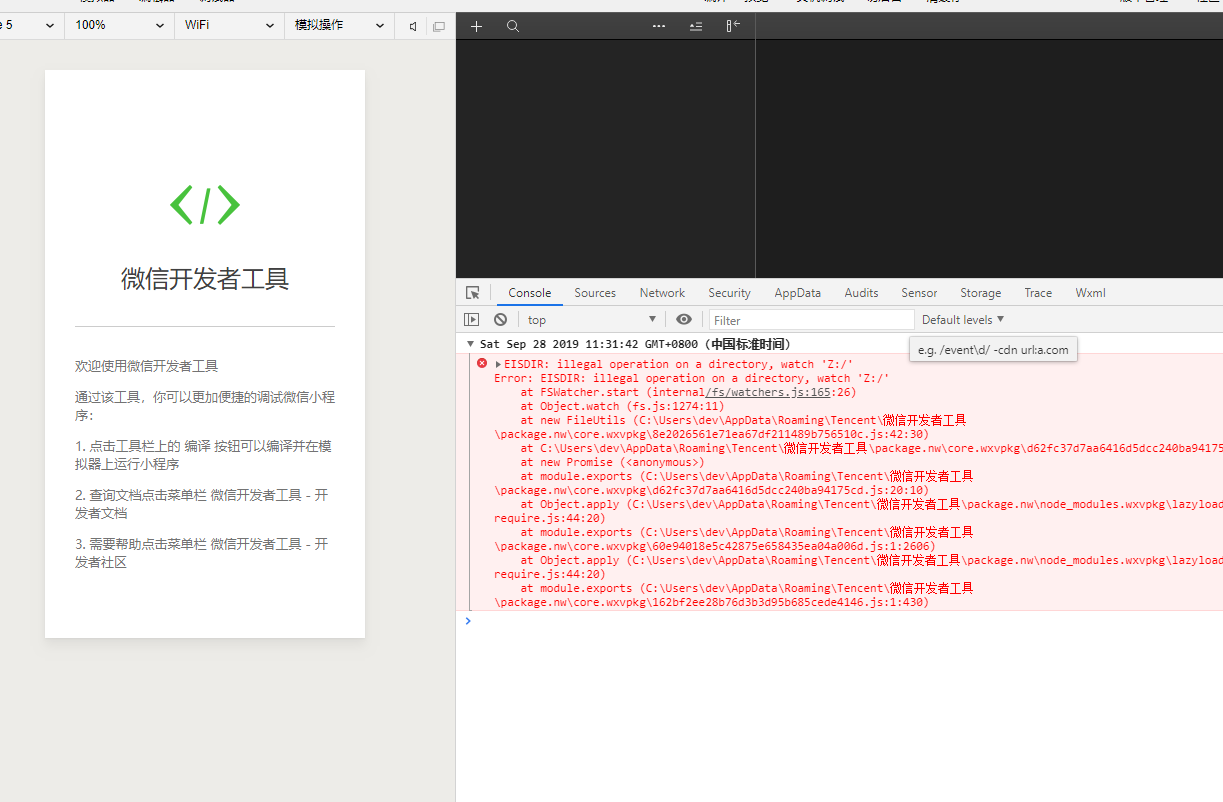Switch to the Trace tab

[x=1038, y=293]
